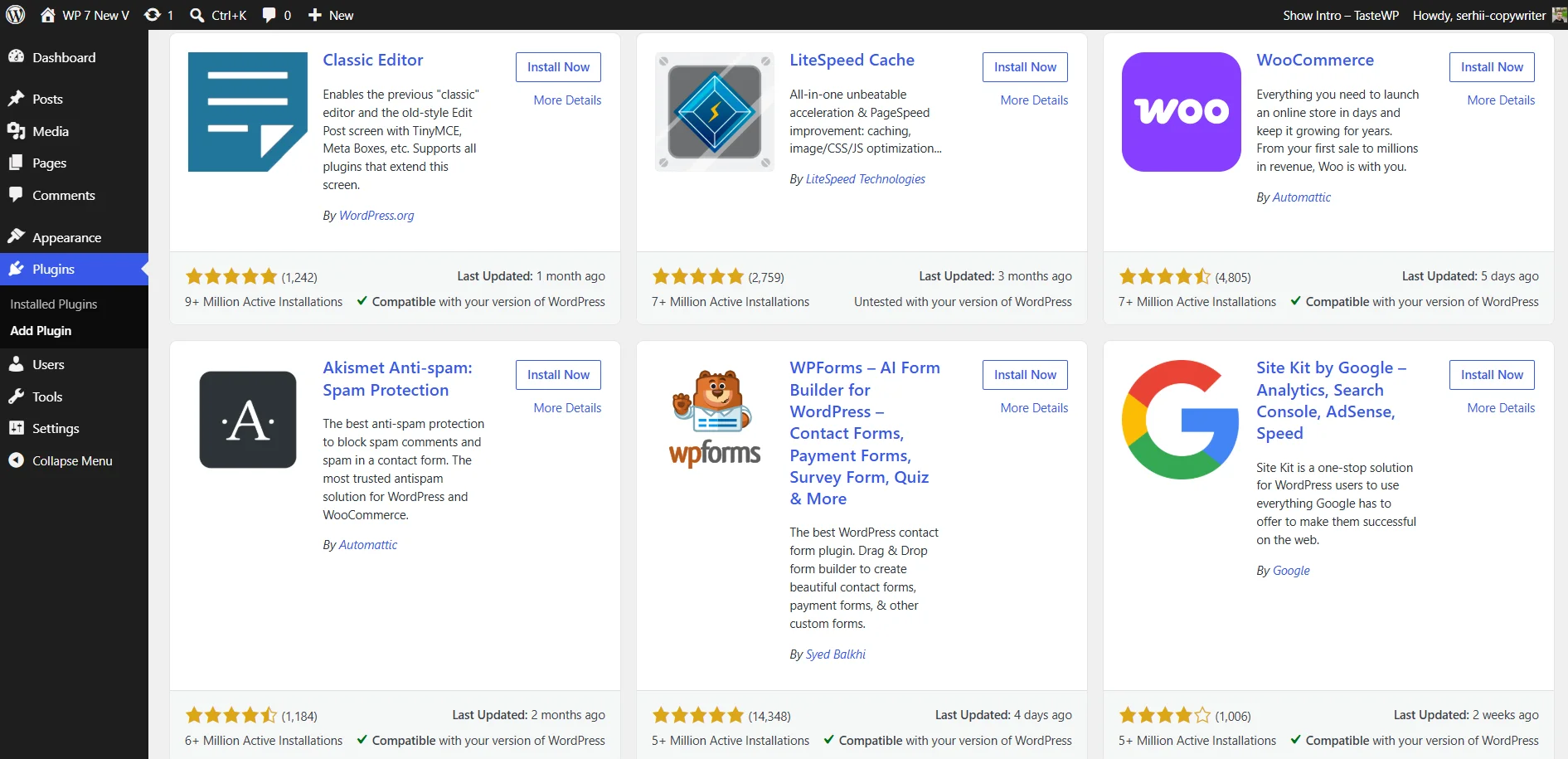Install the Akismet Anti-spam plugin

(x=558, y=375)
